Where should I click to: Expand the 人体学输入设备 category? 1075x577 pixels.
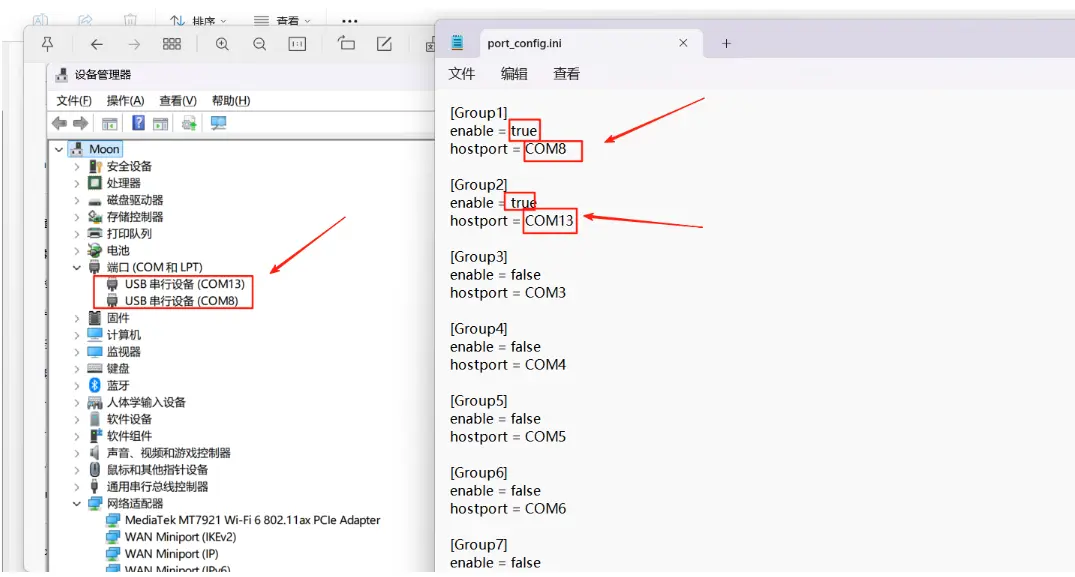coord(77,402)
